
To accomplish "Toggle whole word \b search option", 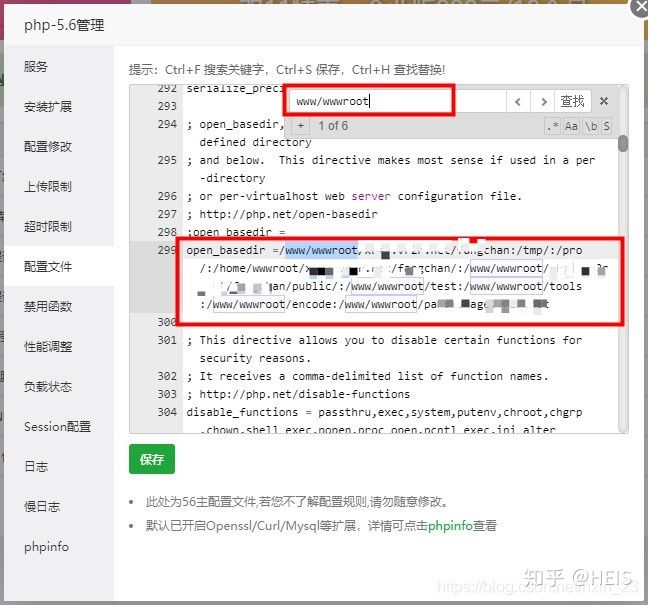I will tap(591, 126).
